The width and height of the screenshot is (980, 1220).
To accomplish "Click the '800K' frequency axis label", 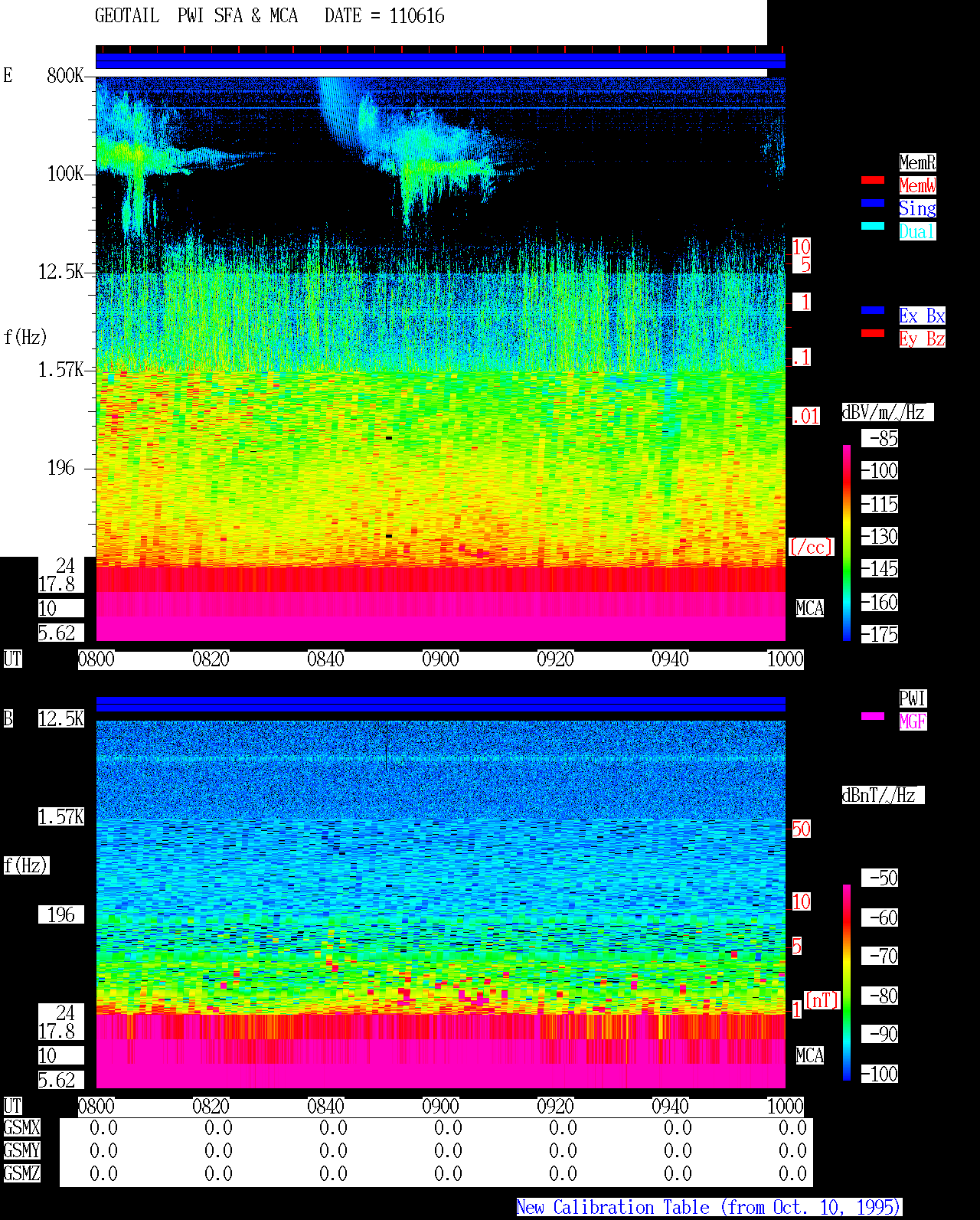I will (x=65, y=75).
